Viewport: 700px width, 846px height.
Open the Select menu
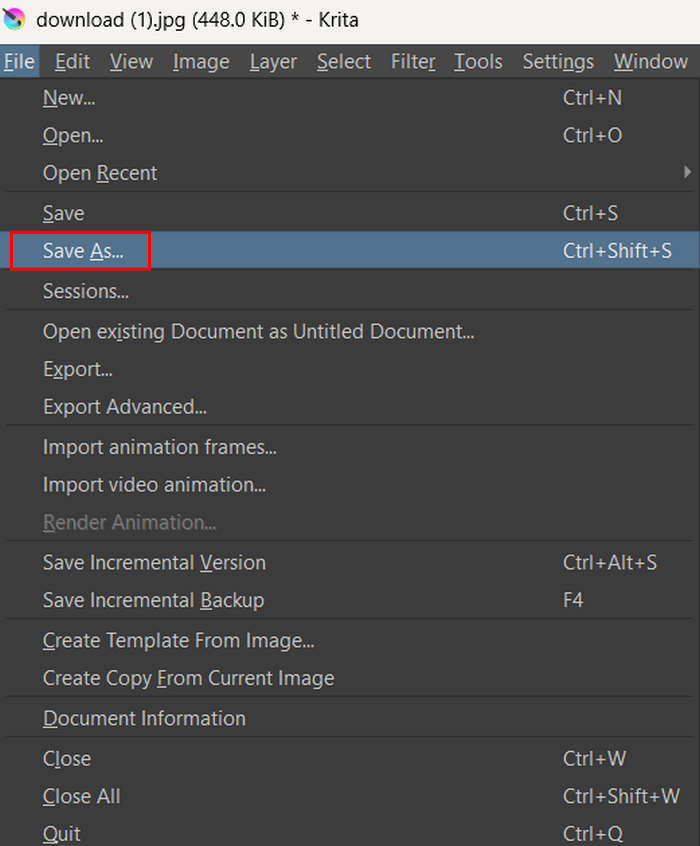[344, 62]
